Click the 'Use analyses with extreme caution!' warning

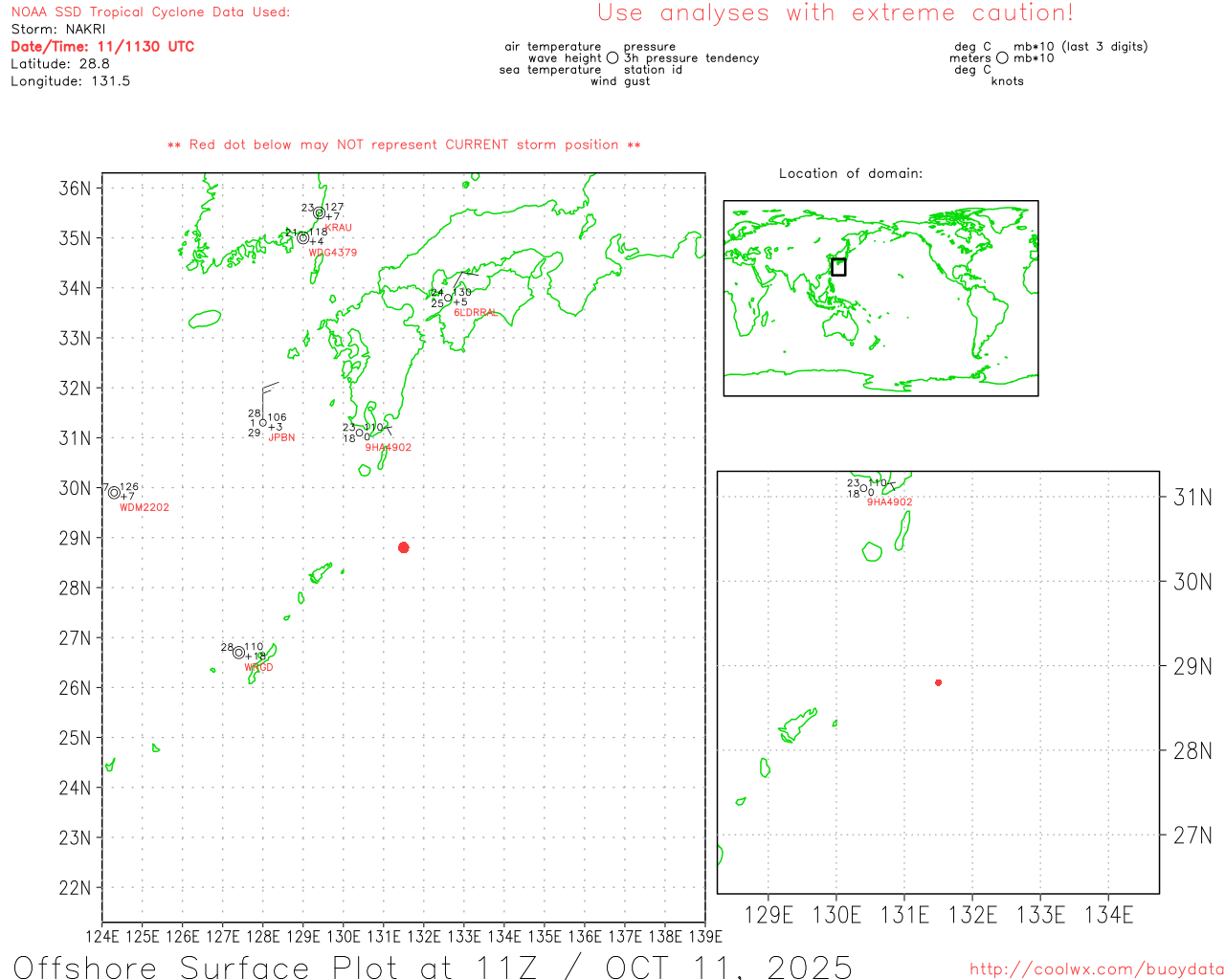point(835,13)
